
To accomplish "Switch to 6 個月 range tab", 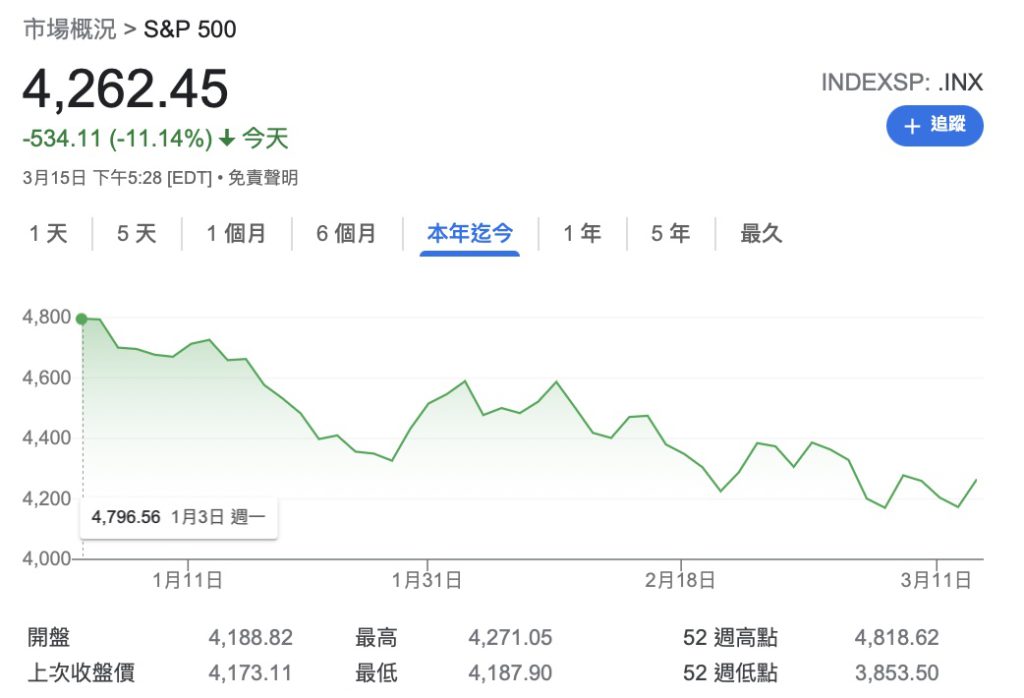I will click(346, 234).
